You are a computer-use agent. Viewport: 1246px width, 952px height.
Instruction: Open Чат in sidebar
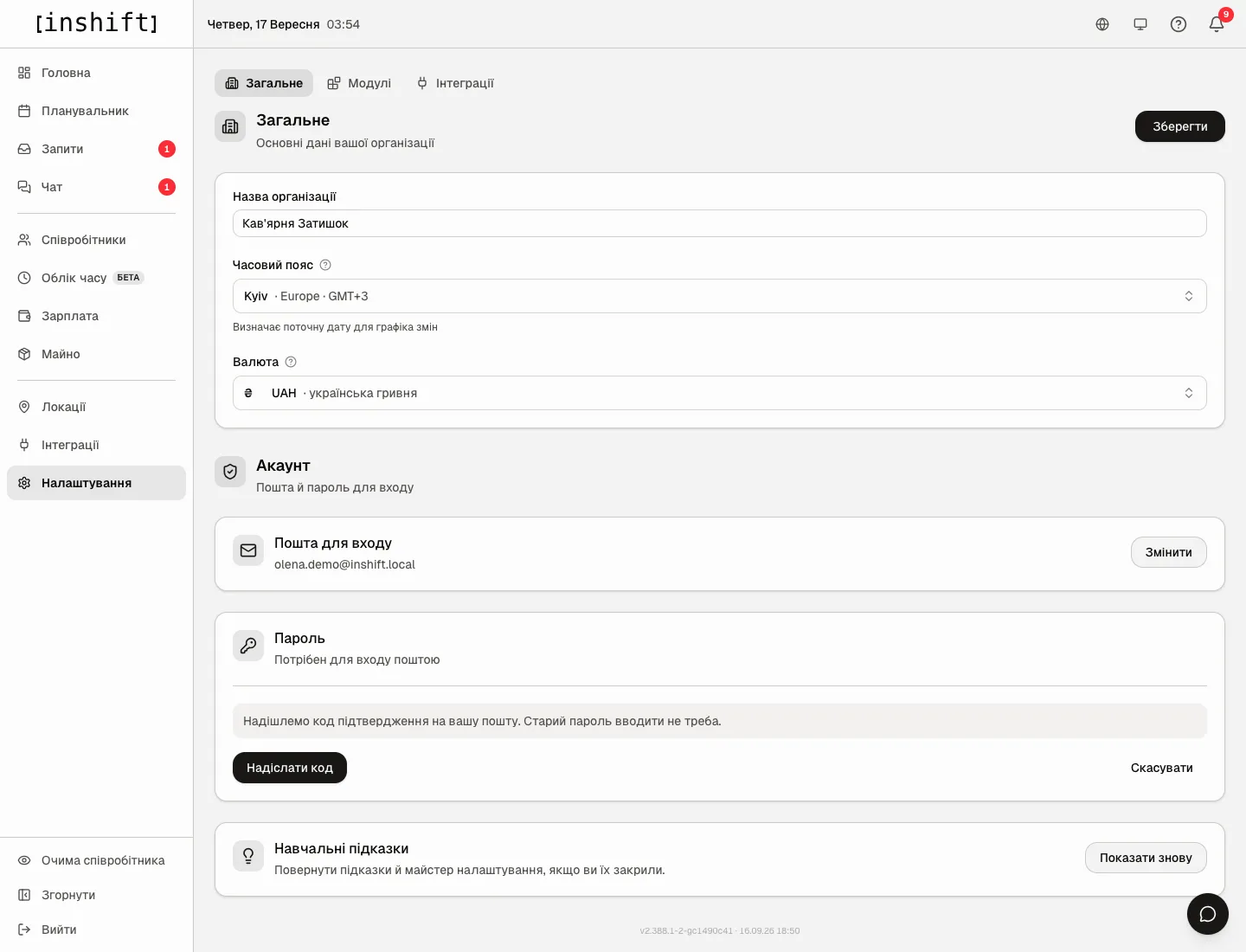tap(96, 187)
